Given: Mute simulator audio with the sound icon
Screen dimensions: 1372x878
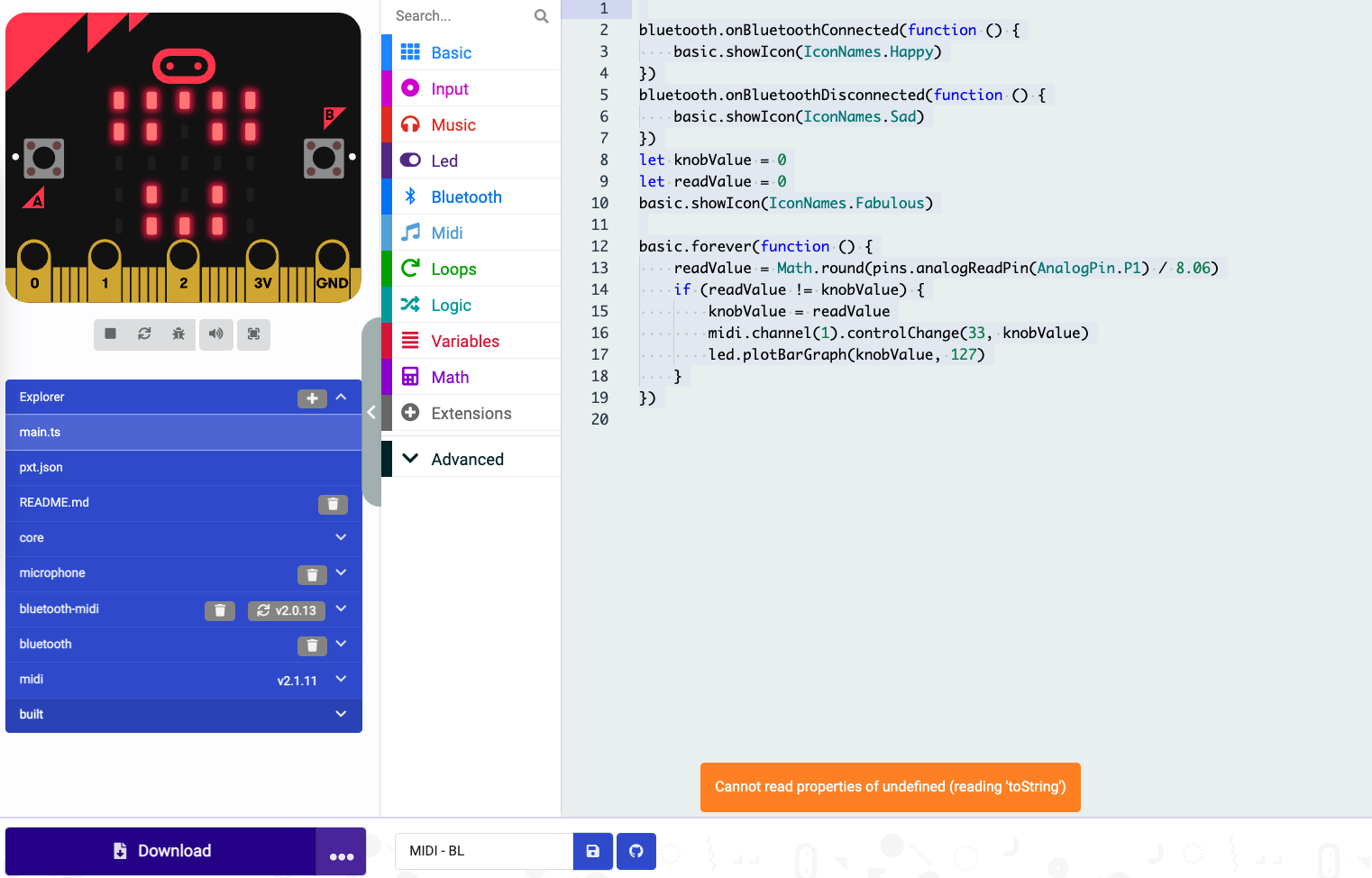Looking at the screenshot, I should coord(216,334).
